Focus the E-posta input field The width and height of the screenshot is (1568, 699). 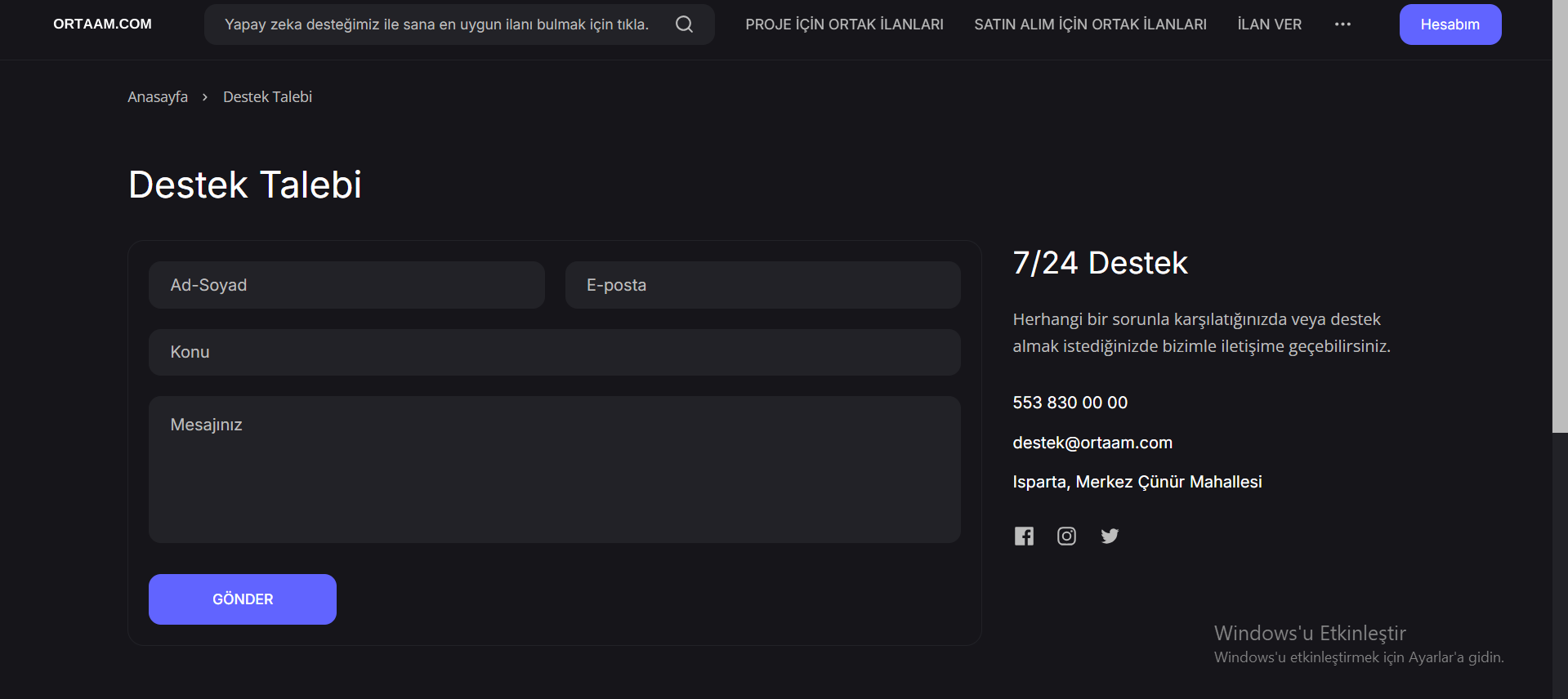(762, 285)
